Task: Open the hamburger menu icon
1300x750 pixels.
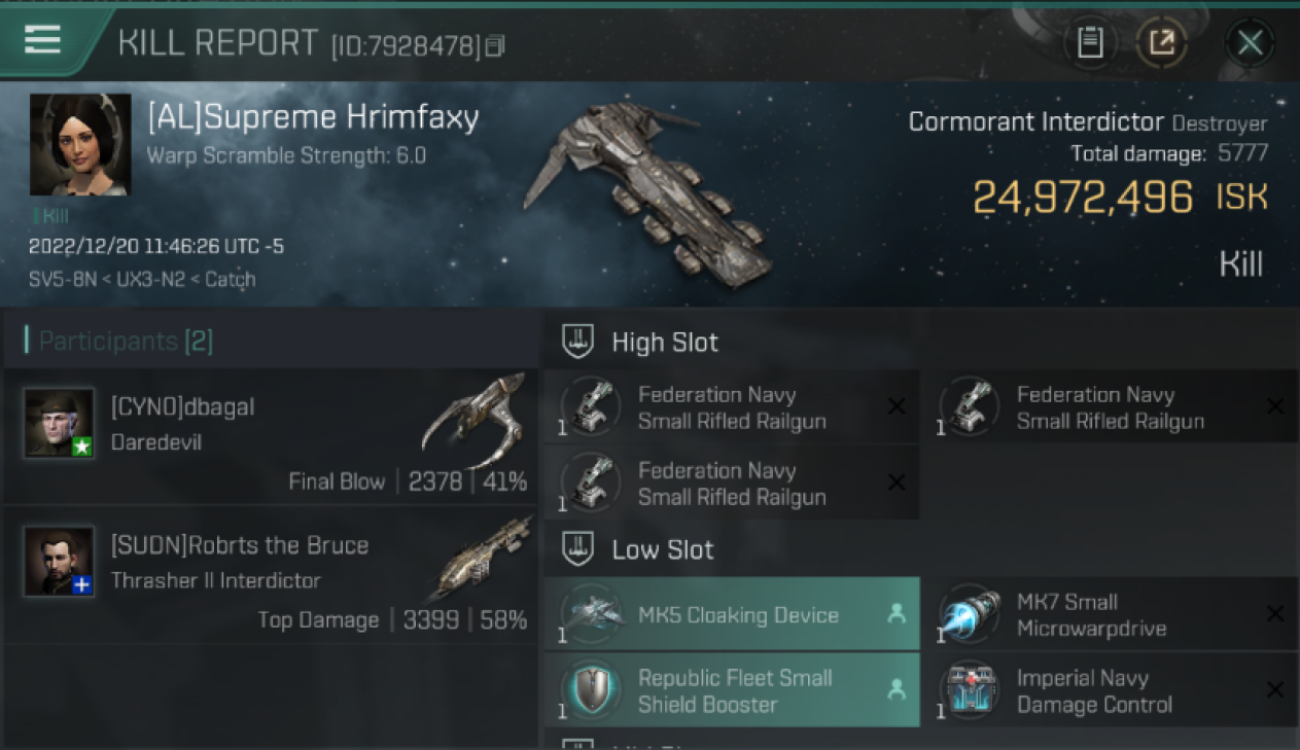Action: coord(42,40)
